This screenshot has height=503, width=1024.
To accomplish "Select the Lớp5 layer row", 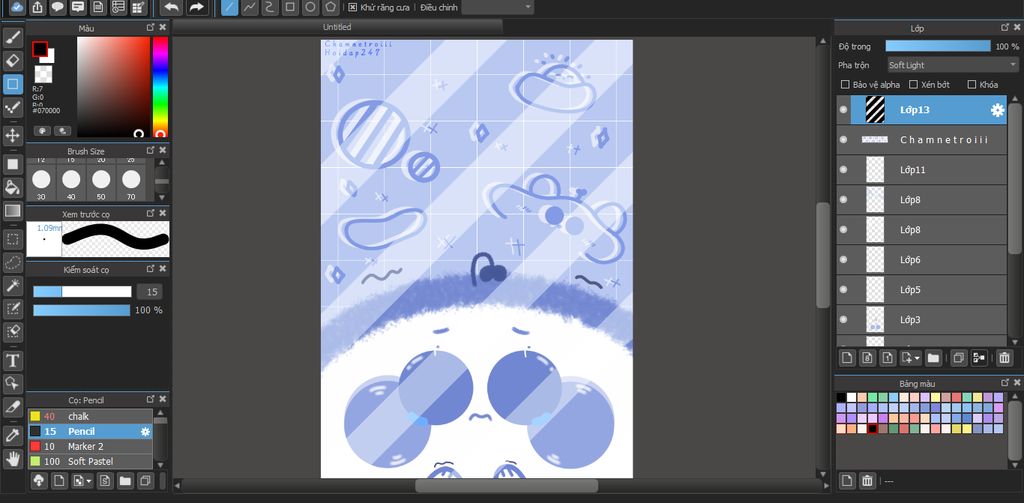I will [x=921, y=289].
